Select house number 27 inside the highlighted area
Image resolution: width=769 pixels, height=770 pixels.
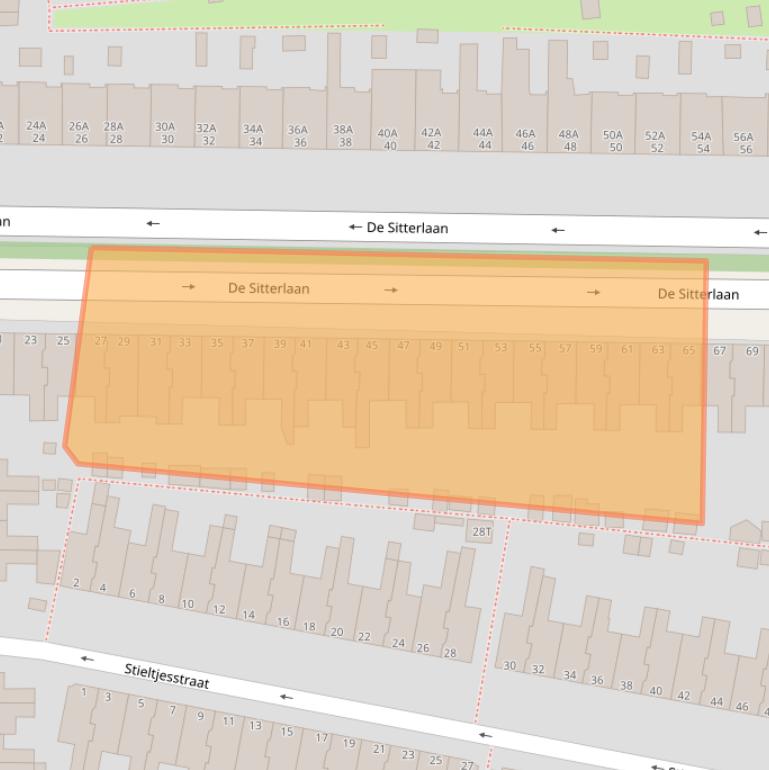point(100,342)
